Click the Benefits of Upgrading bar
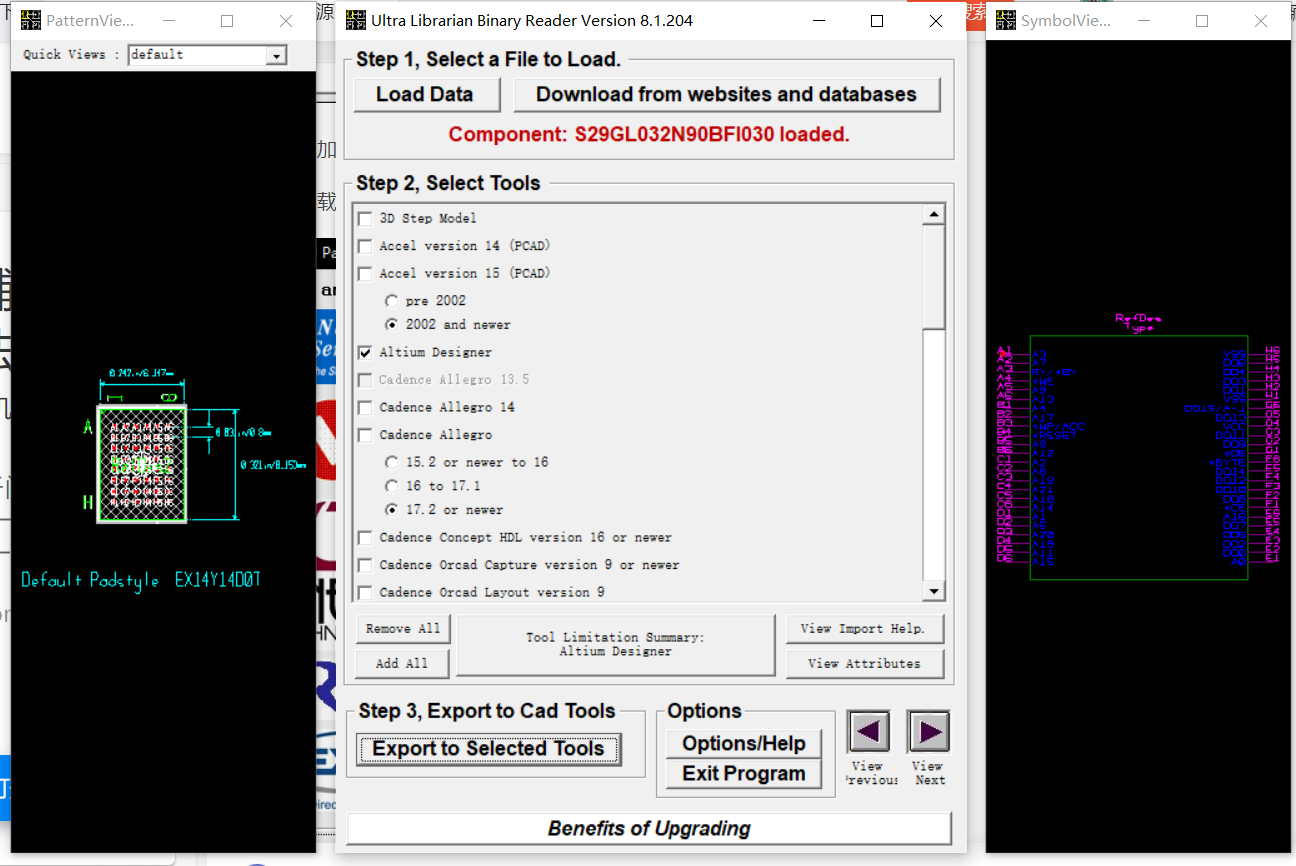Screen dimensions: 1296x866 click(649, 829)
